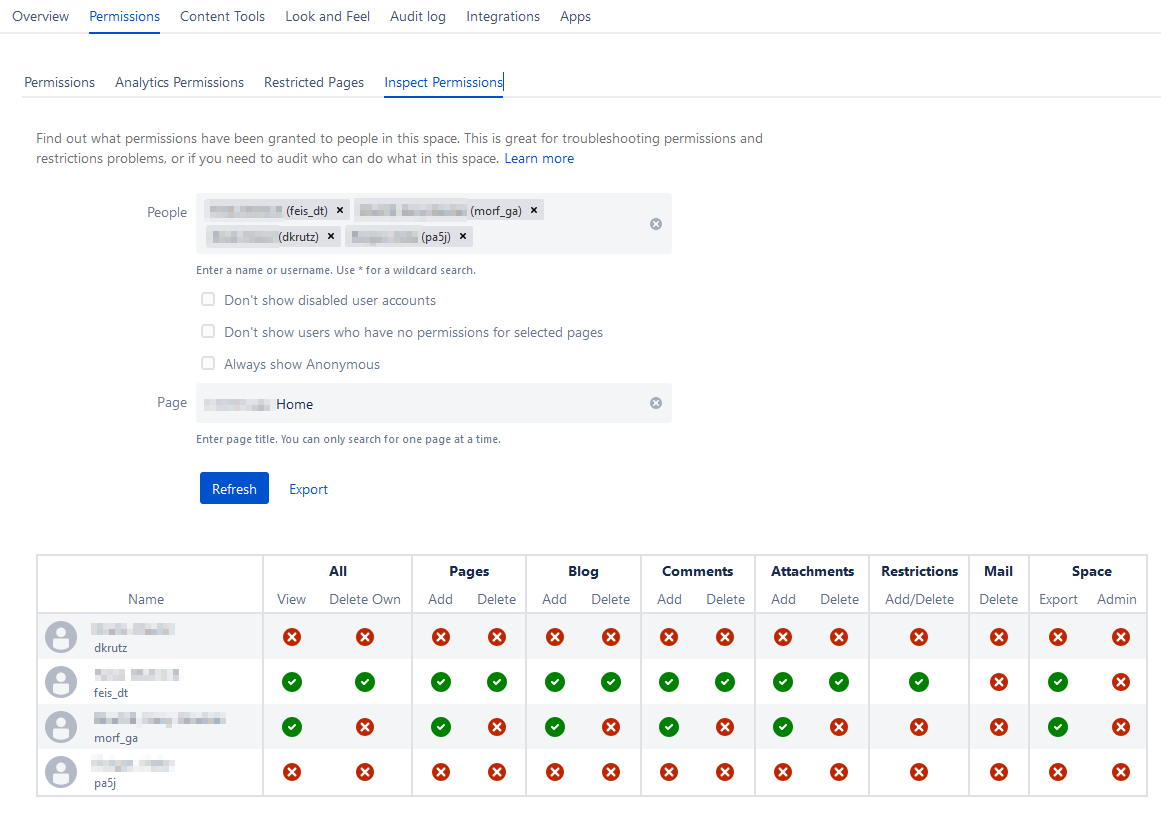Click feis_dt Space Admin red cross
The height and width of the screenshot is (813, 1161).
[x=1121, y=682]
